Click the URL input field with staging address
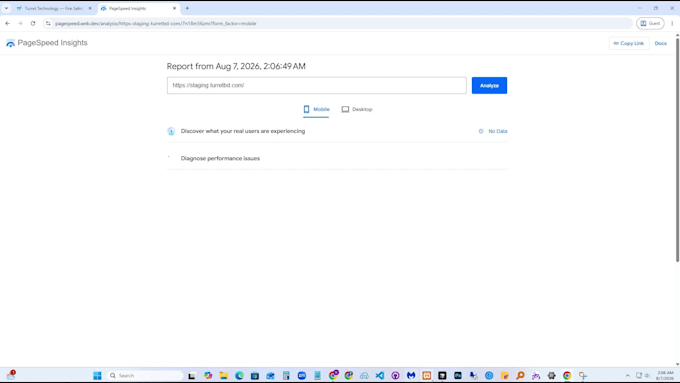 [317, 85]
